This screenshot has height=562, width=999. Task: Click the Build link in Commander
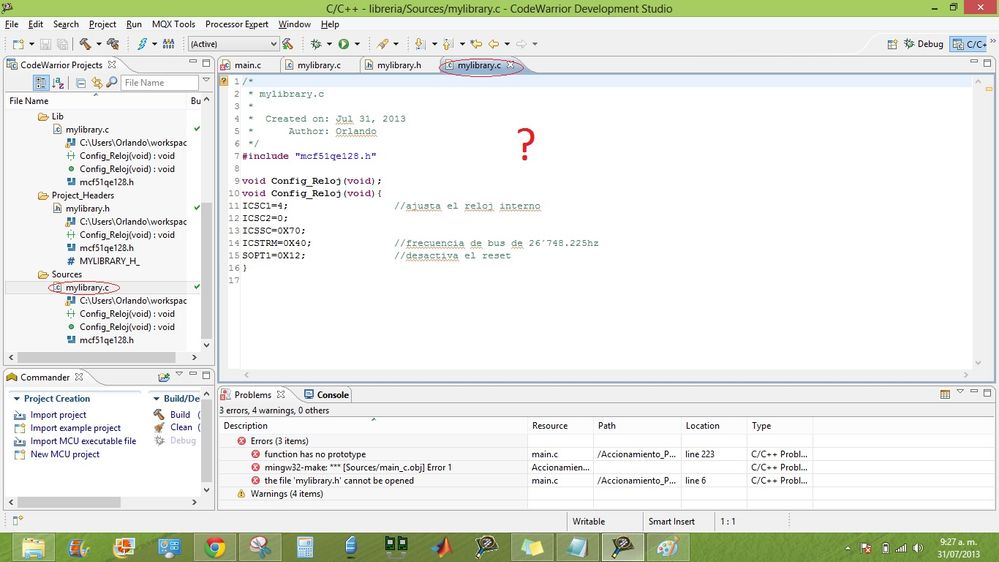(x=180, y=415)
